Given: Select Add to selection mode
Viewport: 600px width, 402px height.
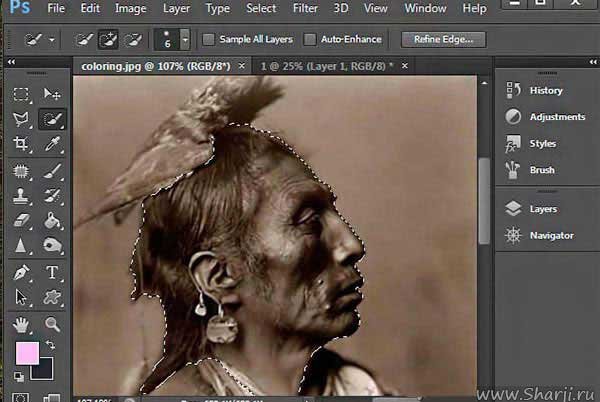Looking at the screenshot, I should pos(109,40).
